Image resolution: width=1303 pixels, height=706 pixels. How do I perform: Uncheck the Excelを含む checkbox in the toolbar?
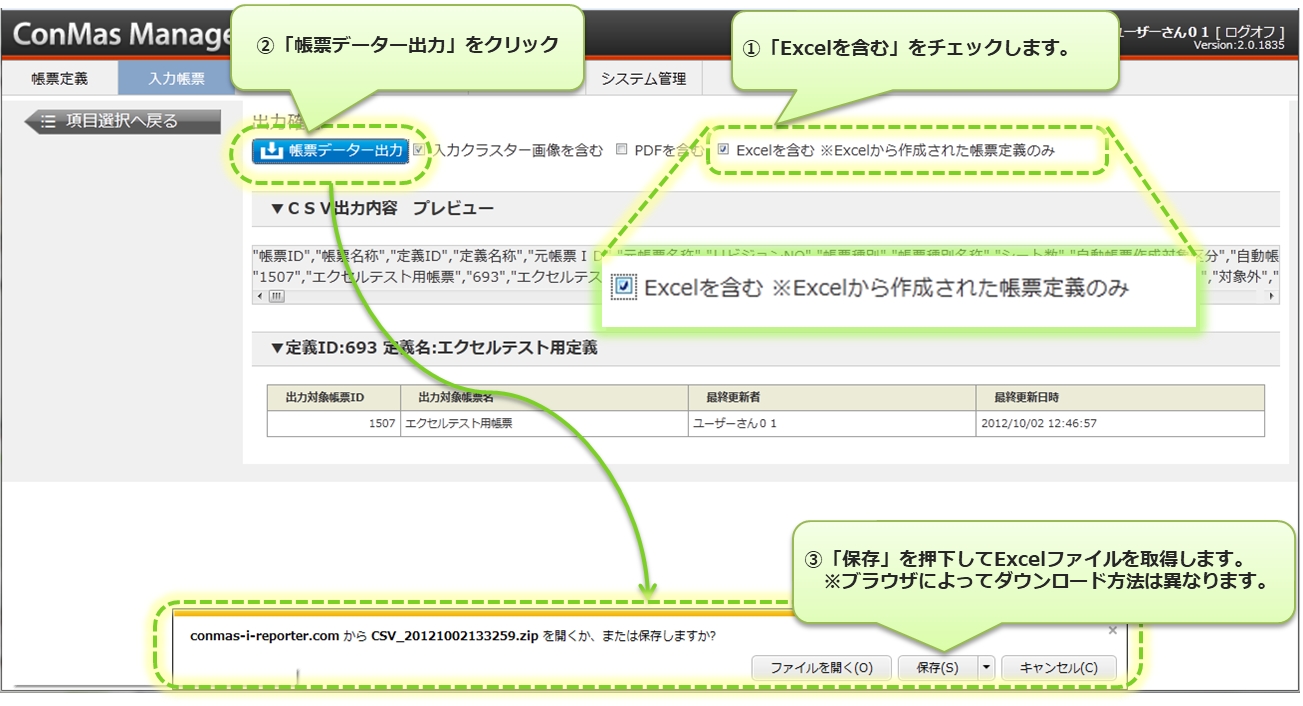pyautogui.click(x=723, y=150)
